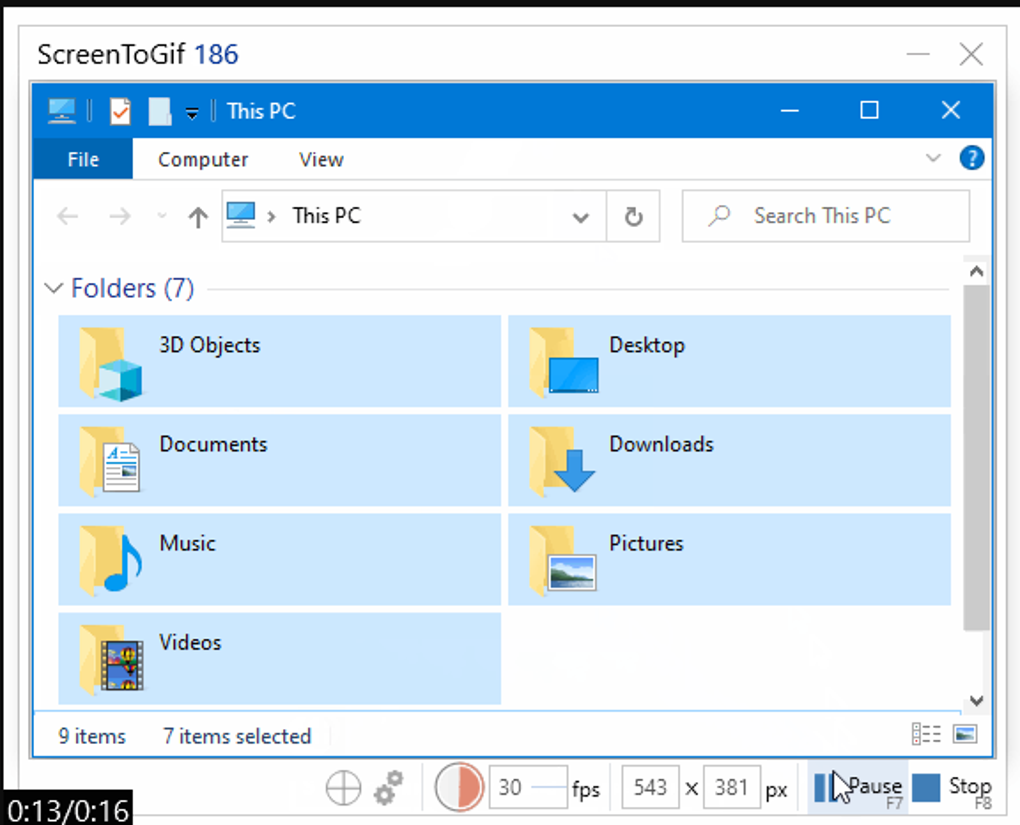Expand the address bar history dropdown
Viewport: 1020px width, 825px height.
(580, 217)
